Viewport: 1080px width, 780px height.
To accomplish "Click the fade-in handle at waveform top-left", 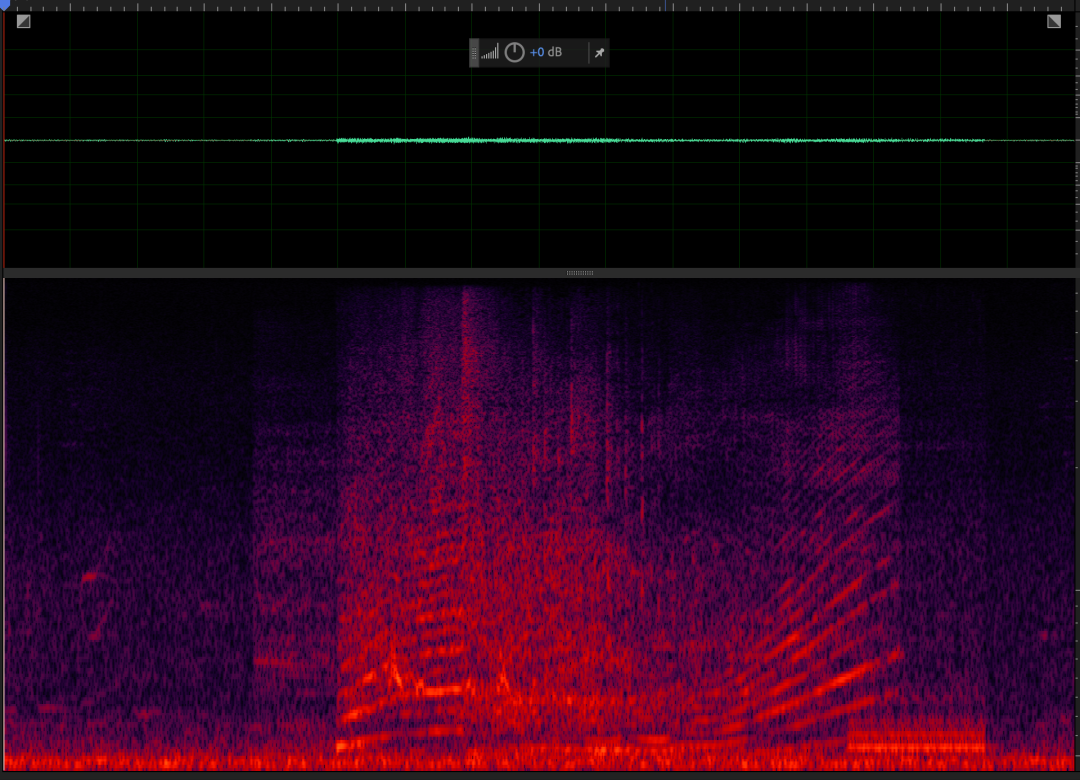I will tap(23, 21).
